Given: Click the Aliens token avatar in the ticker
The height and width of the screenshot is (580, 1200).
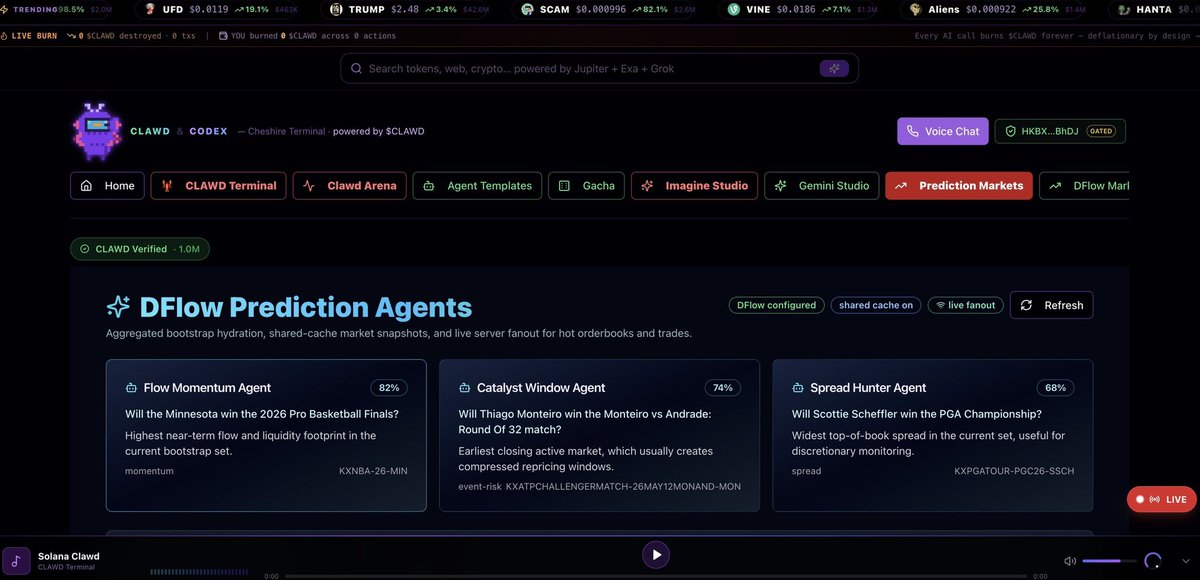Looking at the screenshot, I should [x=915, y=9].
